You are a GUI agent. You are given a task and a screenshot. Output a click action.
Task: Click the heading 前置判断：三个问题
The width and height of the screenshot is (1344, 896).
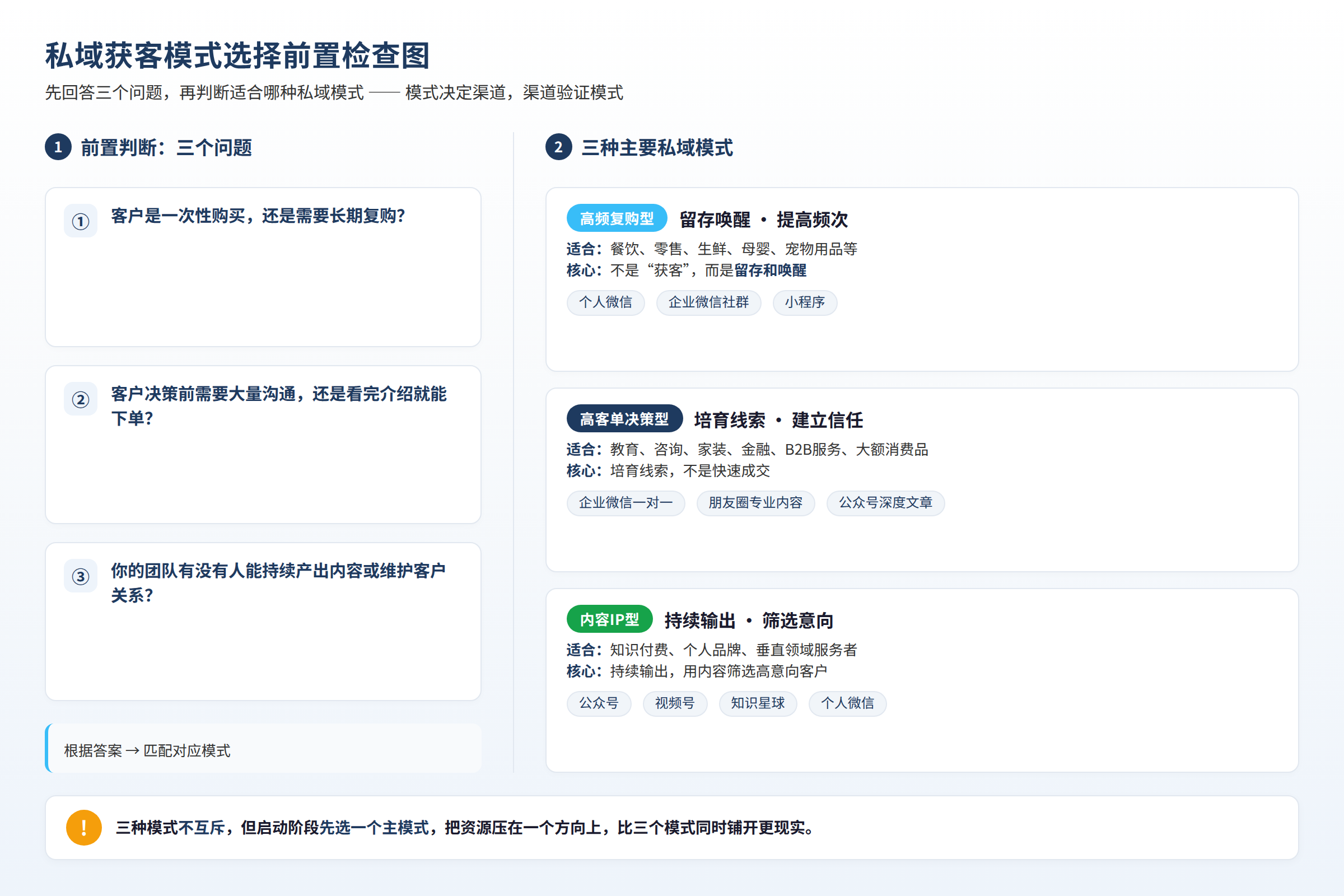click(x=166, y=147)
